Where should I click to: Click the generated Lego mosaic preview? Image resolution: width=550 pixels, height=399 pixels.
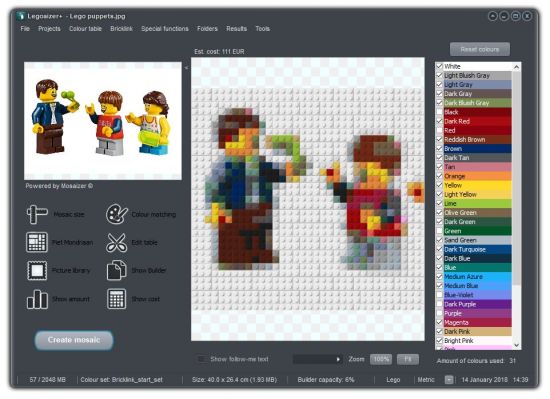click(308, 199)
